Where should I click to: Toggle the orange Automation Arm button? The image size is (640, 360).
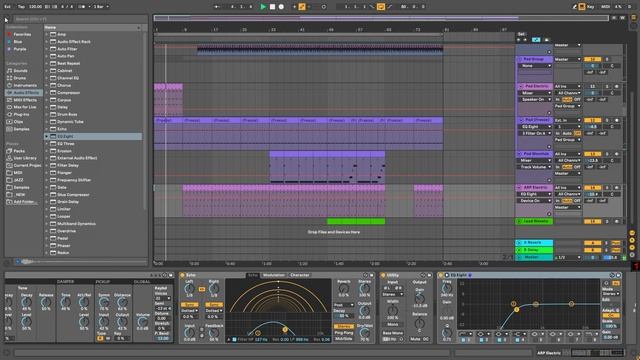(302, 7)
